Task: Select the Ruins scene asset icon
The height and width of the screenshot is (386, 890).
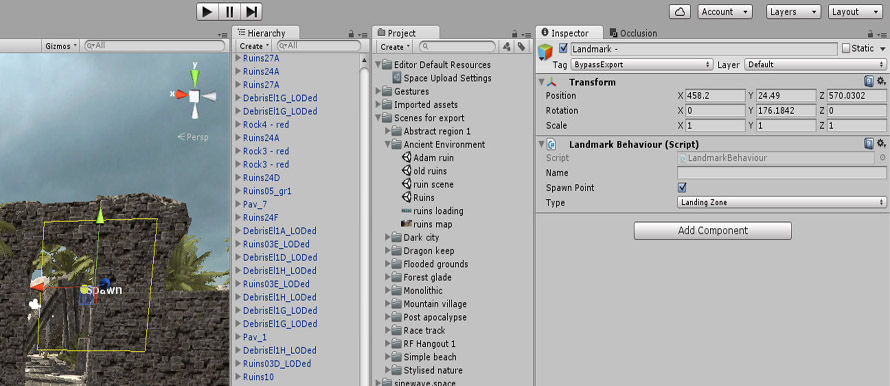Action: coord(407,198)
